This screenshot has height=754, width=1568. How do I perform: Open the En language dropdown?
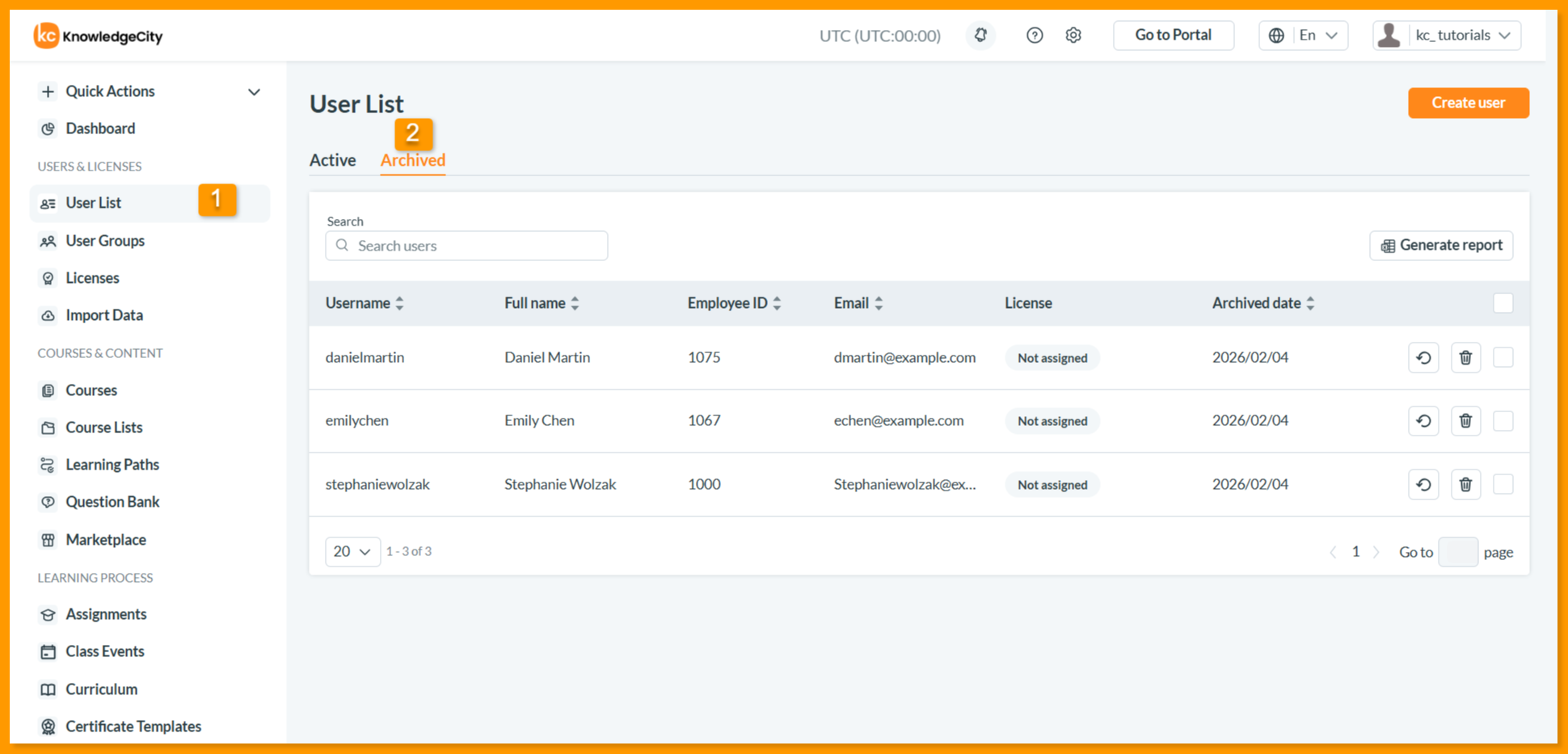pos(1303,36)
